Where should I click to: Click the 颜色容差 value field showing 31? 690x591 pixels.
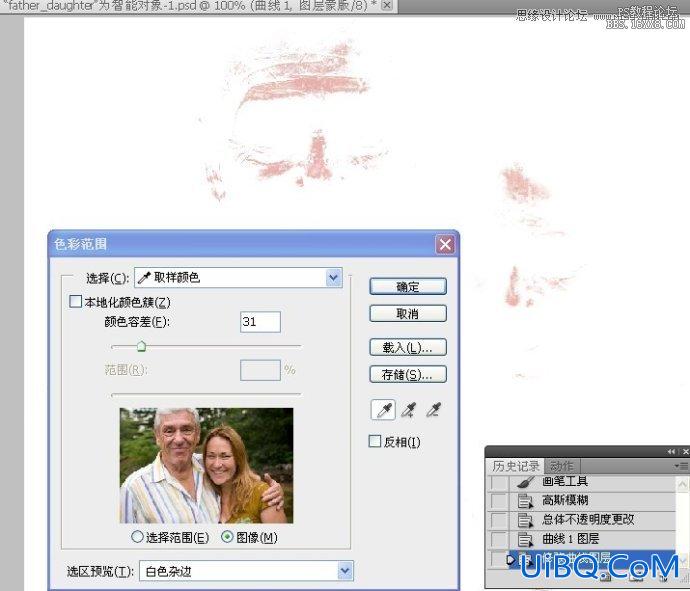click(260, 322)
